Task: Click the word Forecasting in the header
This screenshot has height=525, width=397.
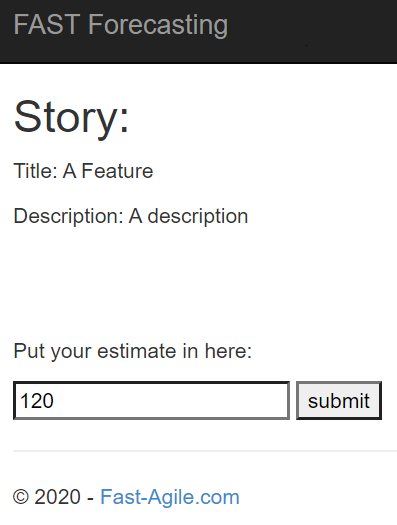Action: (158, 26)
